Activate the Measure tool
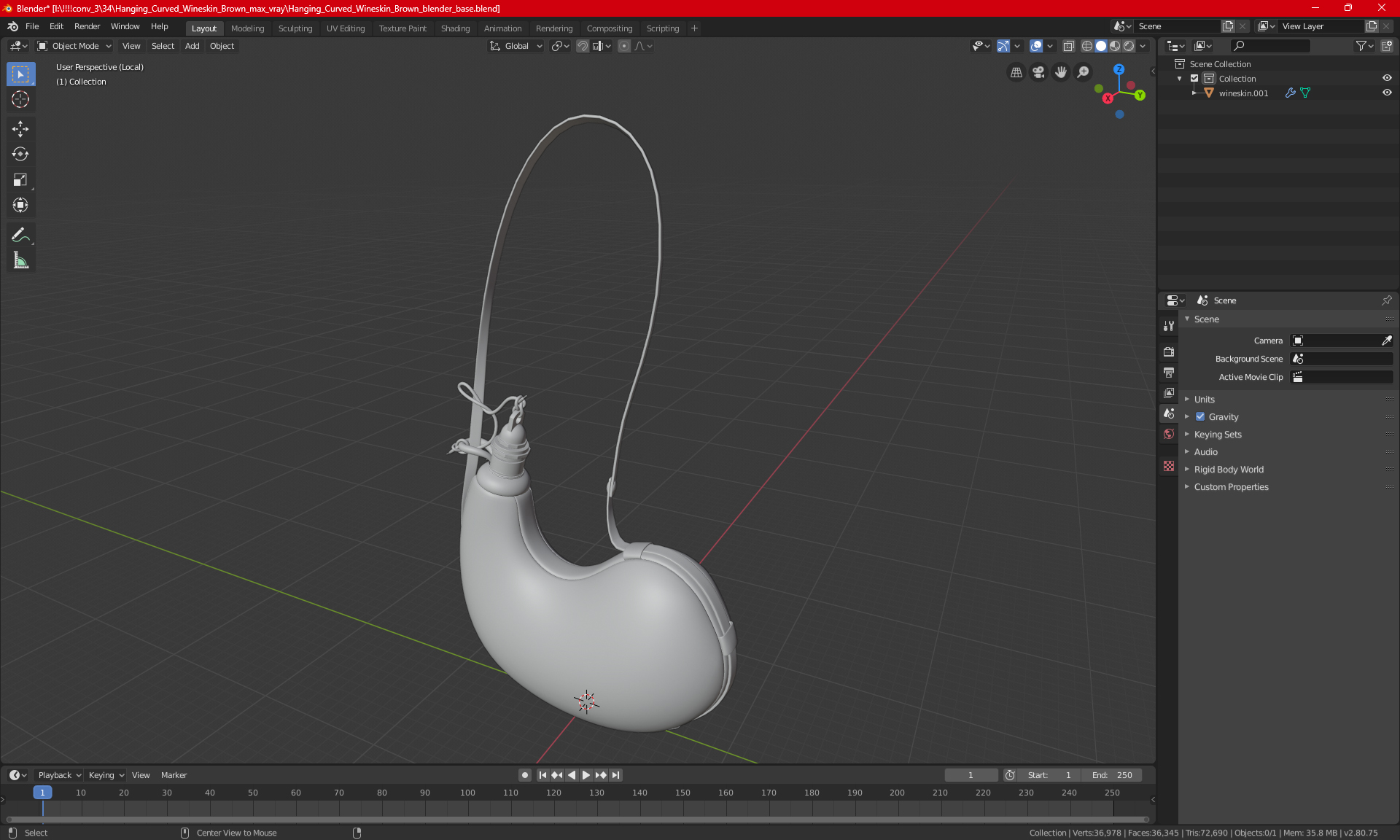The height and width of the screenshot is (840, 1400). 20,260
